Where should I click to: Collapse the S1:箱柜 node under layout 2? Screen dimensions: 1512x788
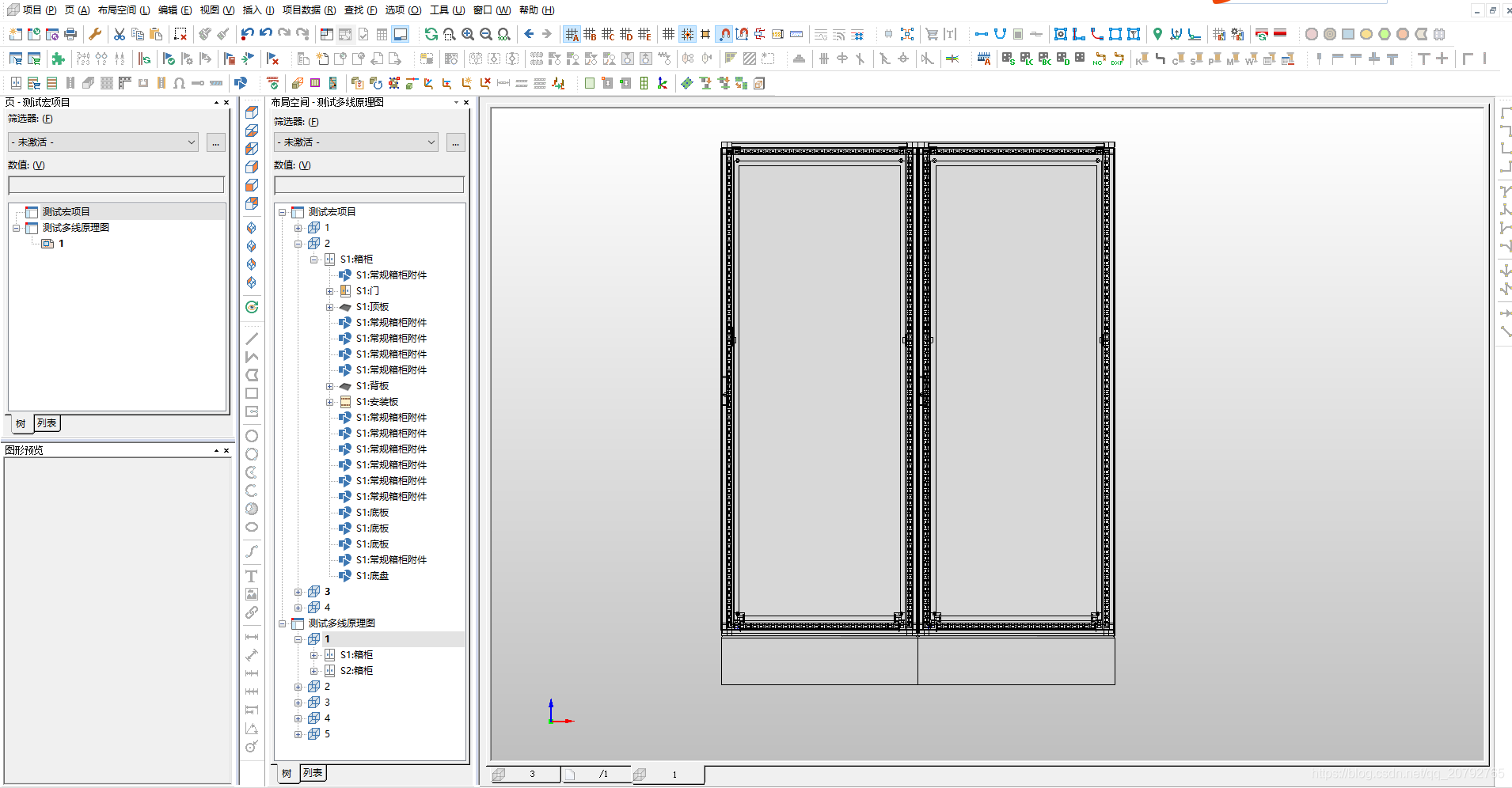click(x=314, y=260)
